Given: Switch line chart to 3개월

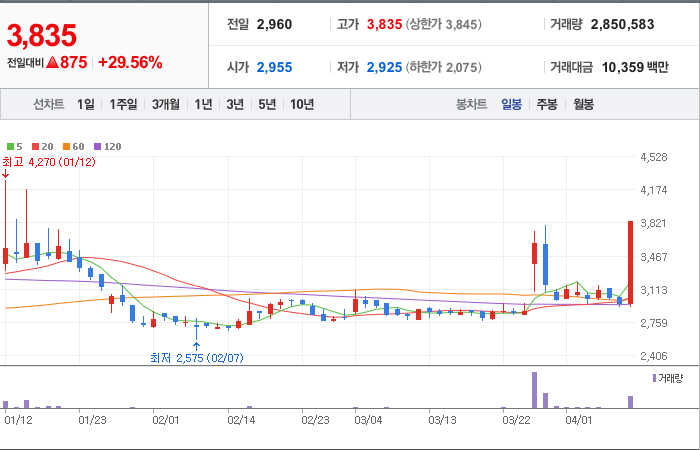Looking at the screenshot, I should click(166, 104).
